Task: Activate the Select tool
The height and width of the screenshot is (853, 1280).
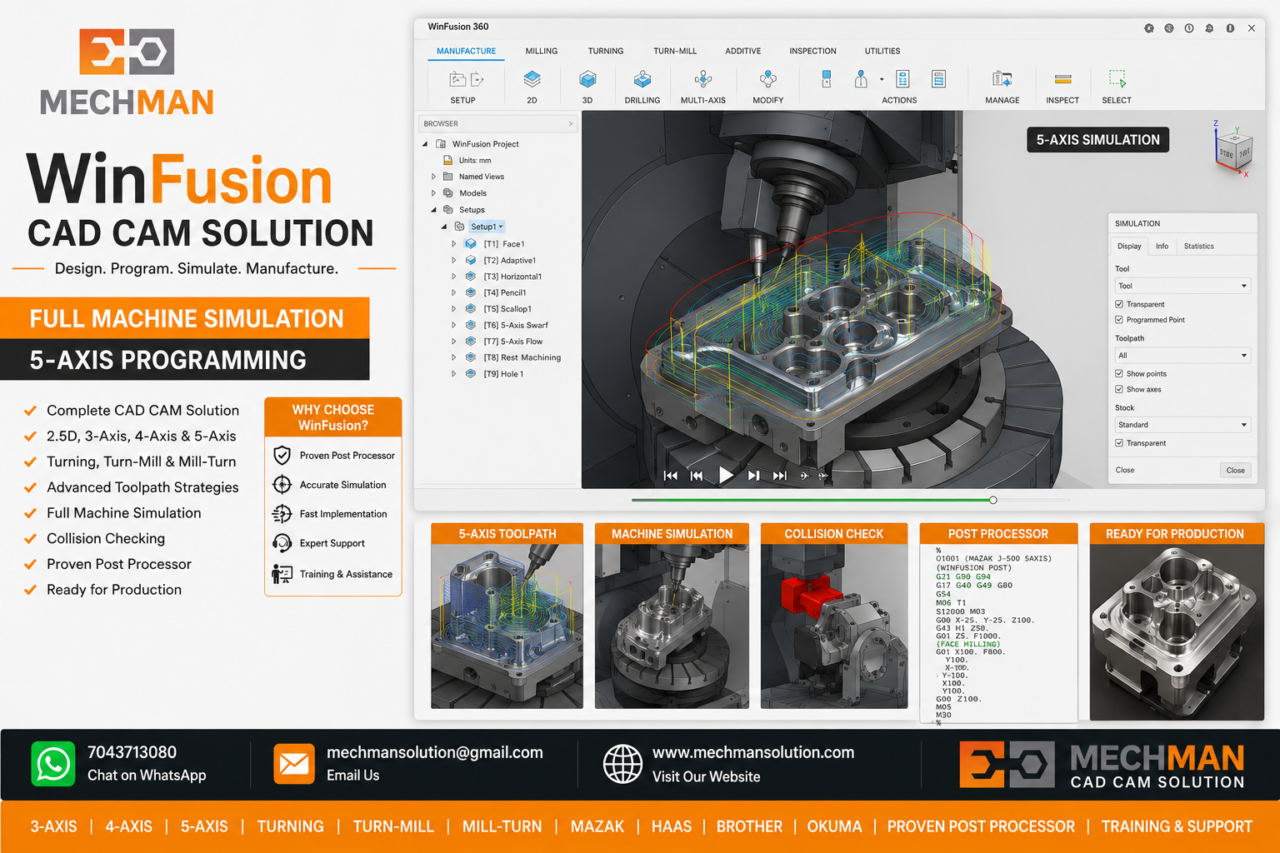Action: click(1117, 86)
